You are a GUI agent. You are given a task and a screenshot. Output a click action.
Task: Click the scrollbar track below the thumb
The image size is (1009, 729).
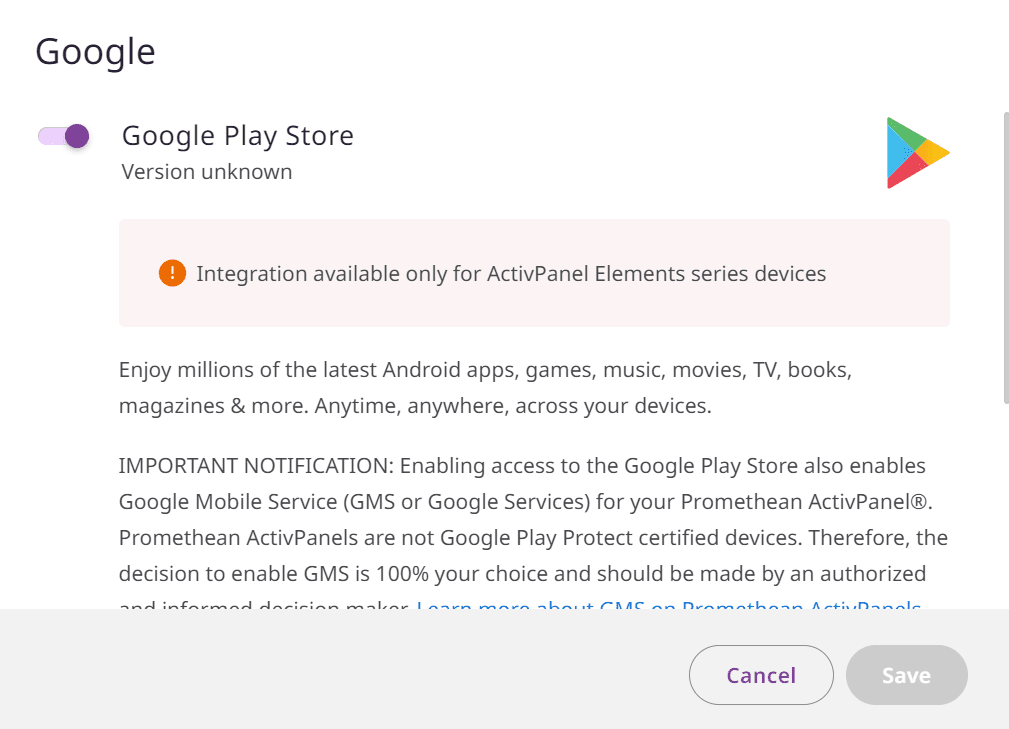(x=1006, y=505)
